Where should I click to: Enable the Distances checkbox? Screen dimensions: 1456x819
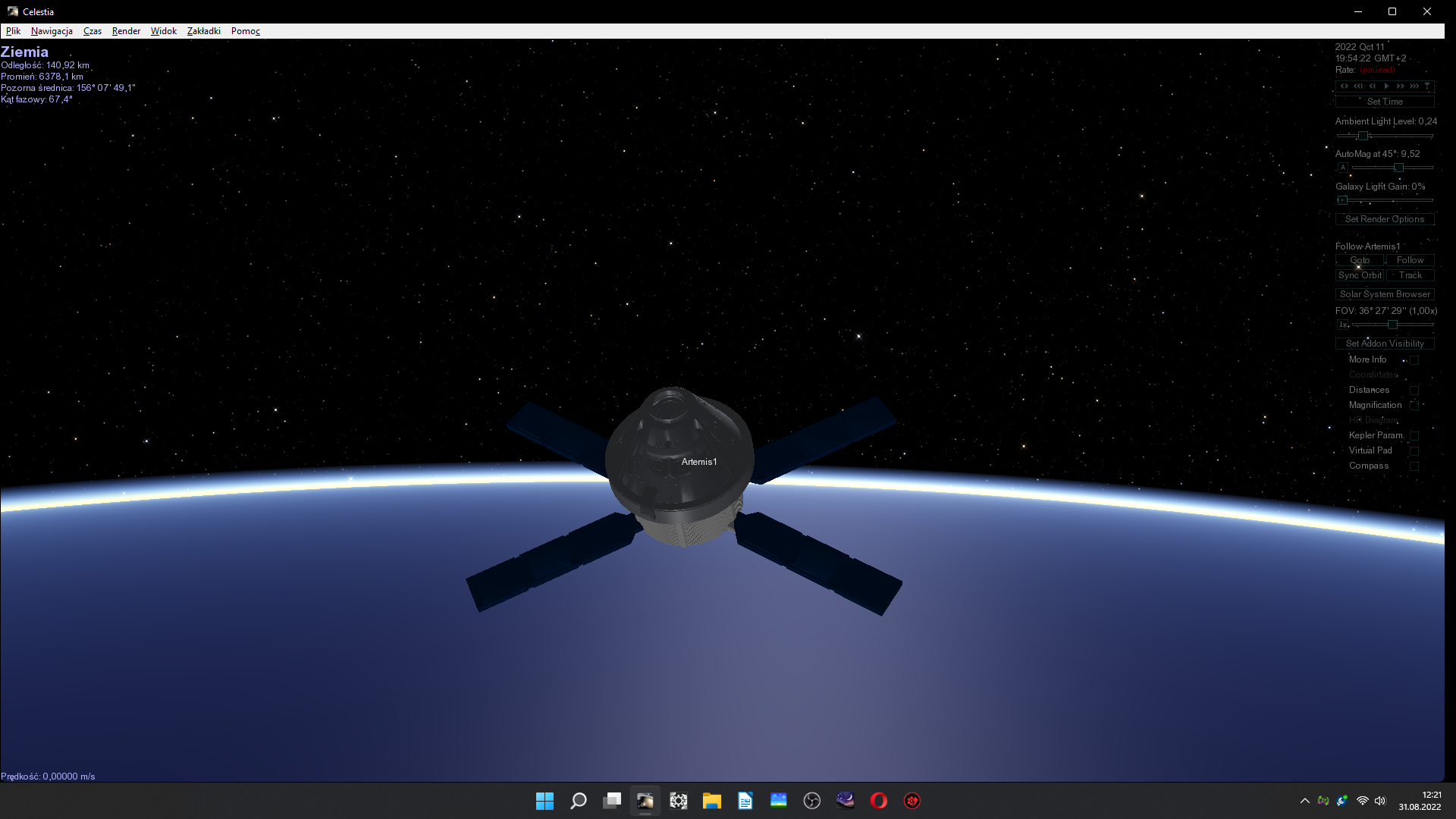click(x=1414, y=391)
